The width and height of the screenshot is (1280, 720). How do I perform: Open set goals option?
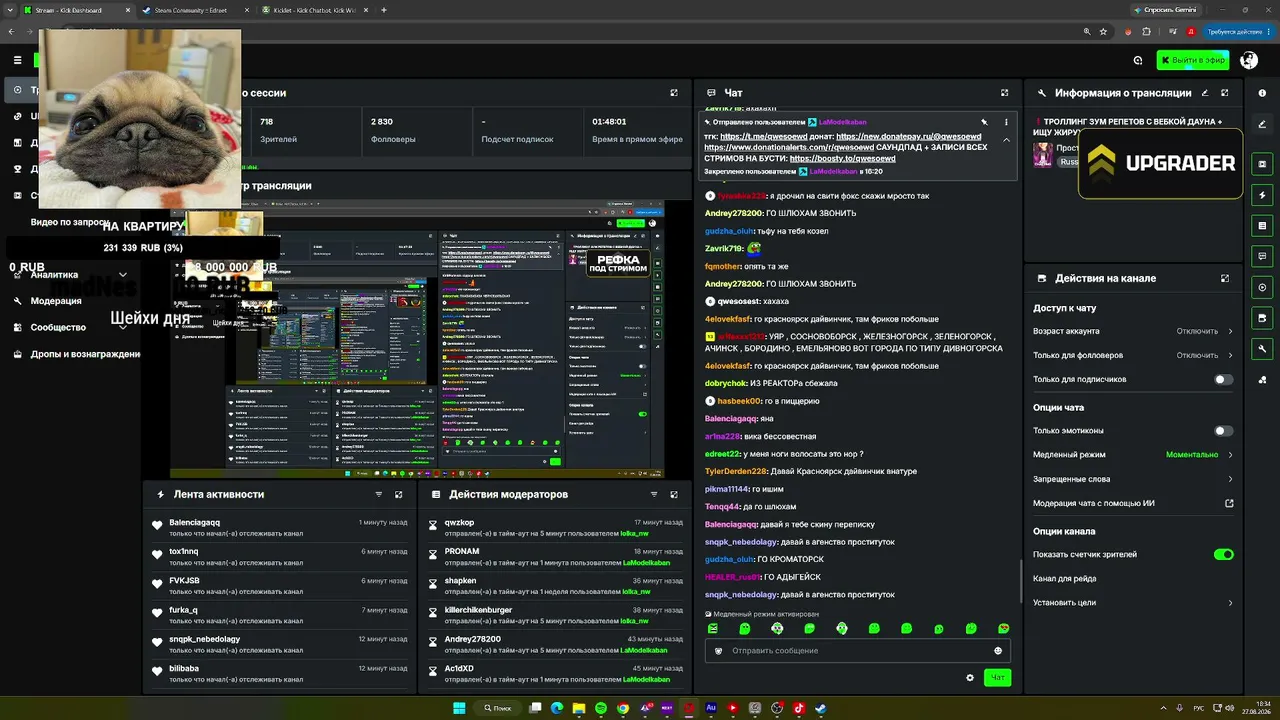click(1133, 603)
